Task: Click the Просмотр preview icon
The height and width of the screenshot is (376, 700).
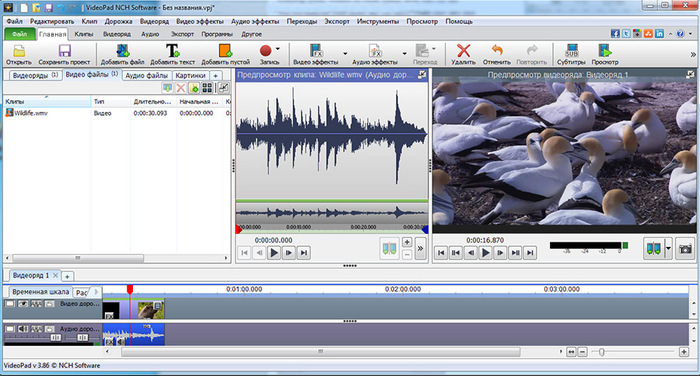Action: (605, 51)
